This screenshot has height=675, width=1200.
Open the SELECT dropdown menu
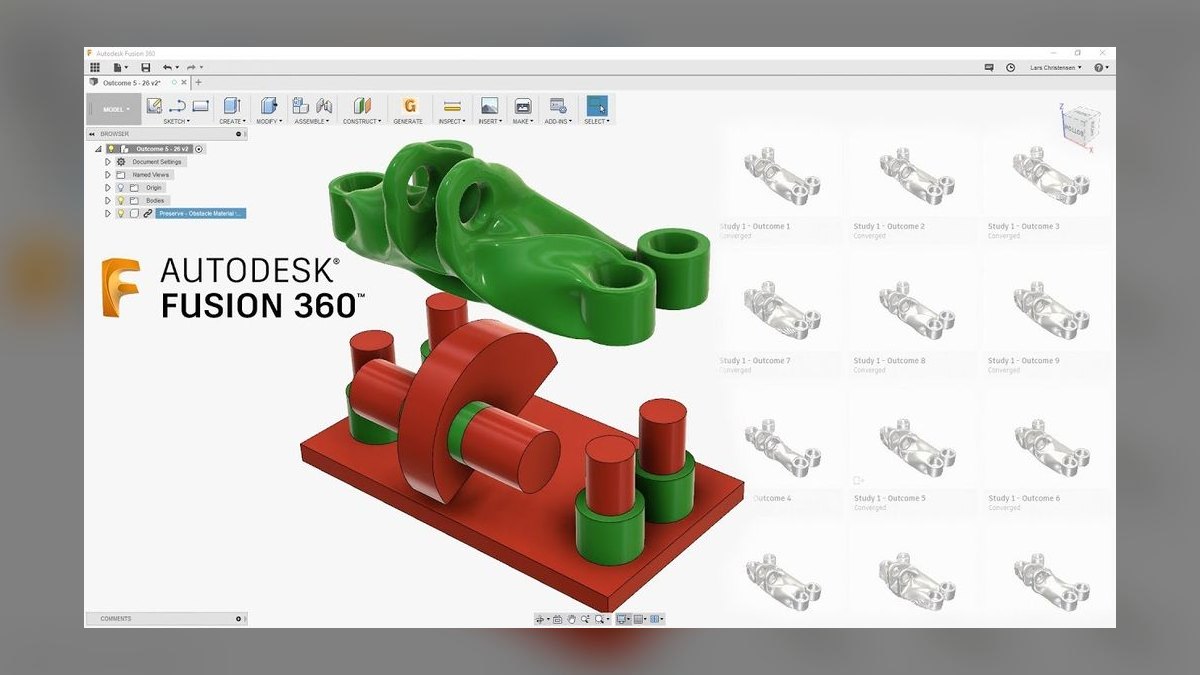coord(597,121)
